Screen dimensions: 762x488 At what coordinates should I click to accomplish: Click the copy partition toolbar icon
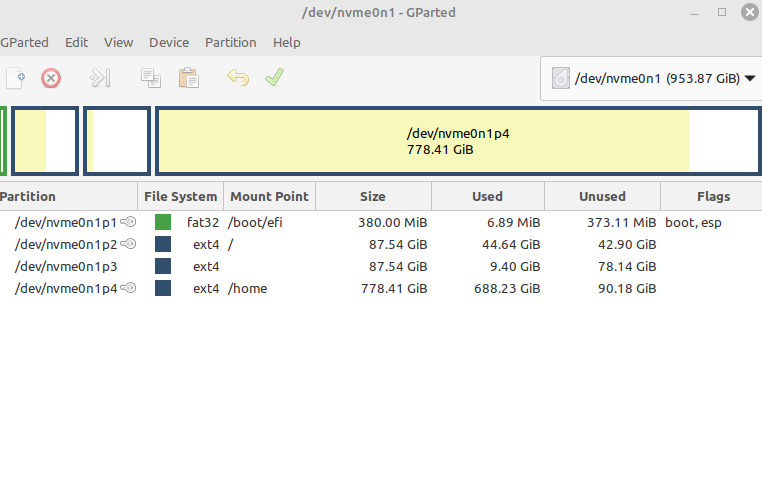point(151,78)
